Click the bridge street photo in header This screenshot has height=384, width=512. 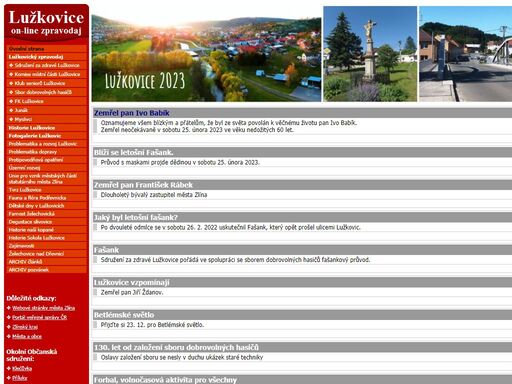click(465, 54)
